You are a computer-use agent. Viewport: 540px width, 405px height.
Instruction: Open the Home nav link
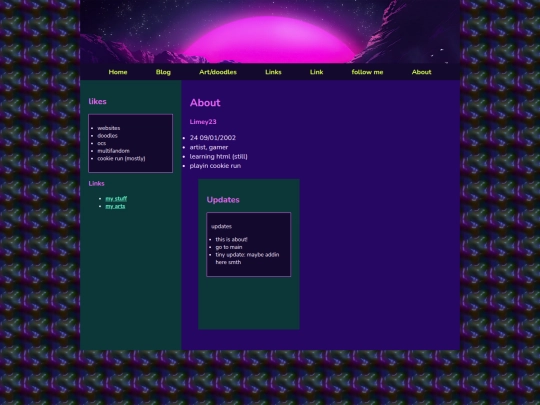click(118, 72)
